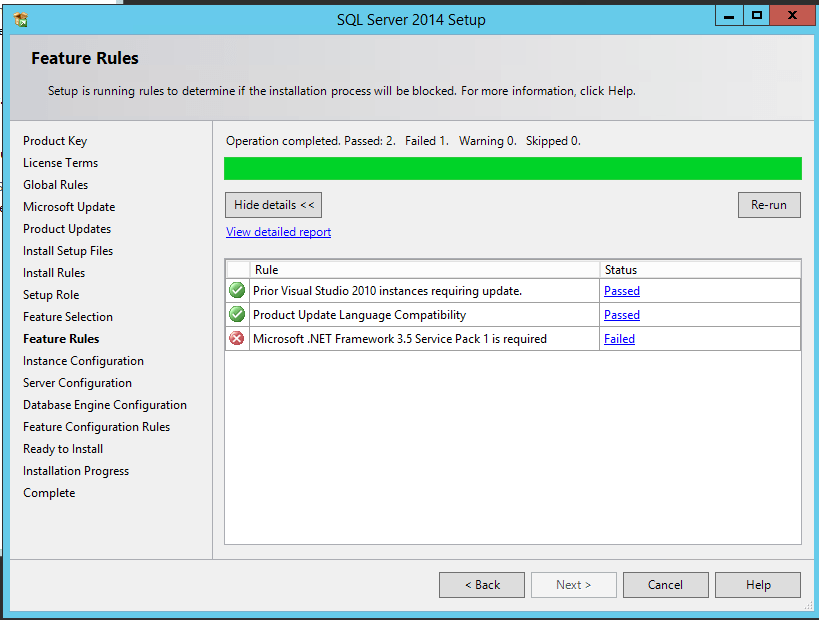
Task: Click the 'Operation completed' status summary text
Action: click(x=403, y=141)
